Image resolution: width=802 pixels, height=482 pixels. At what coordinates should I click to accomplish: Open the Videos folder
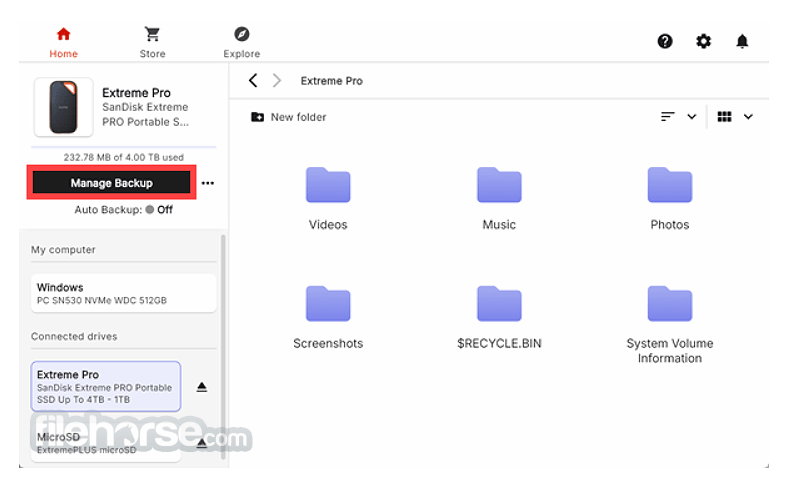[328, 199]
